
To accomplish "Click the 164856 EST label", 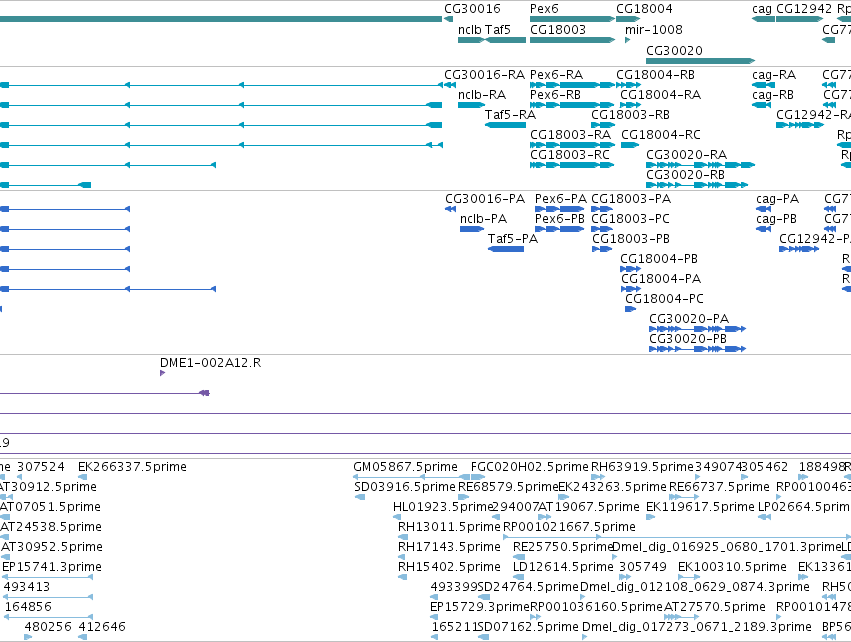I will tap(28, 607).
